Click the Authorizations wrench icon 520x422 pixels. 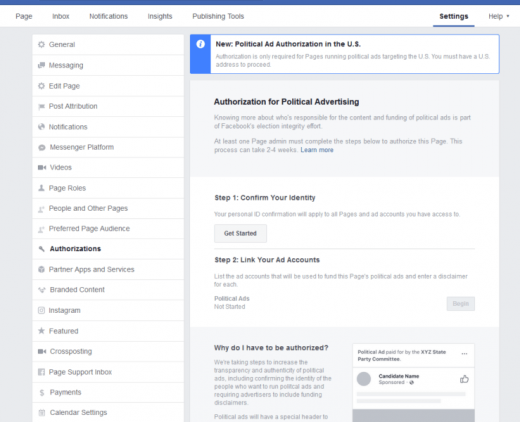[41, 249]
